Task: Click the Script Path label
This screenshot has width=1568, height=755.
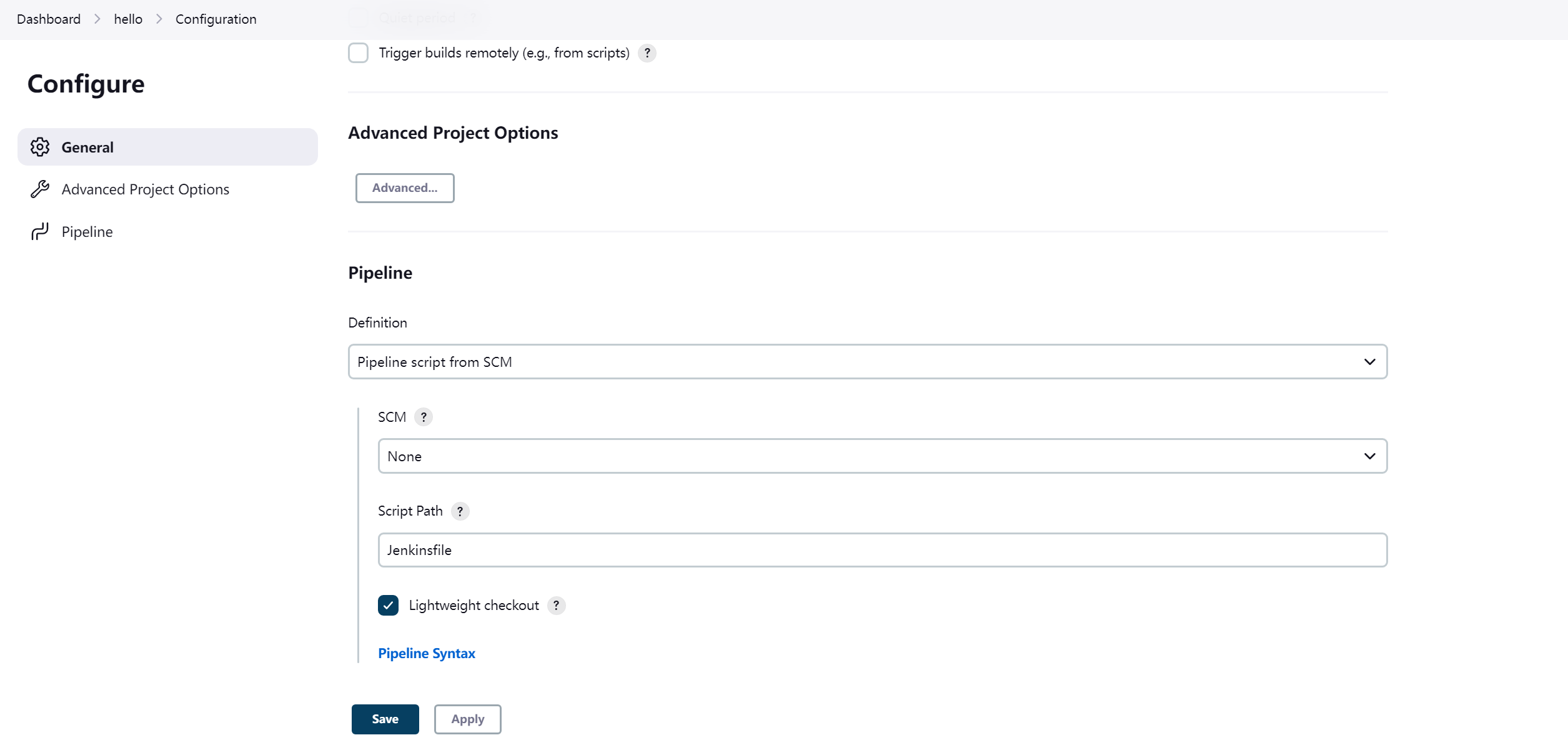Action: tap(410, 511)
